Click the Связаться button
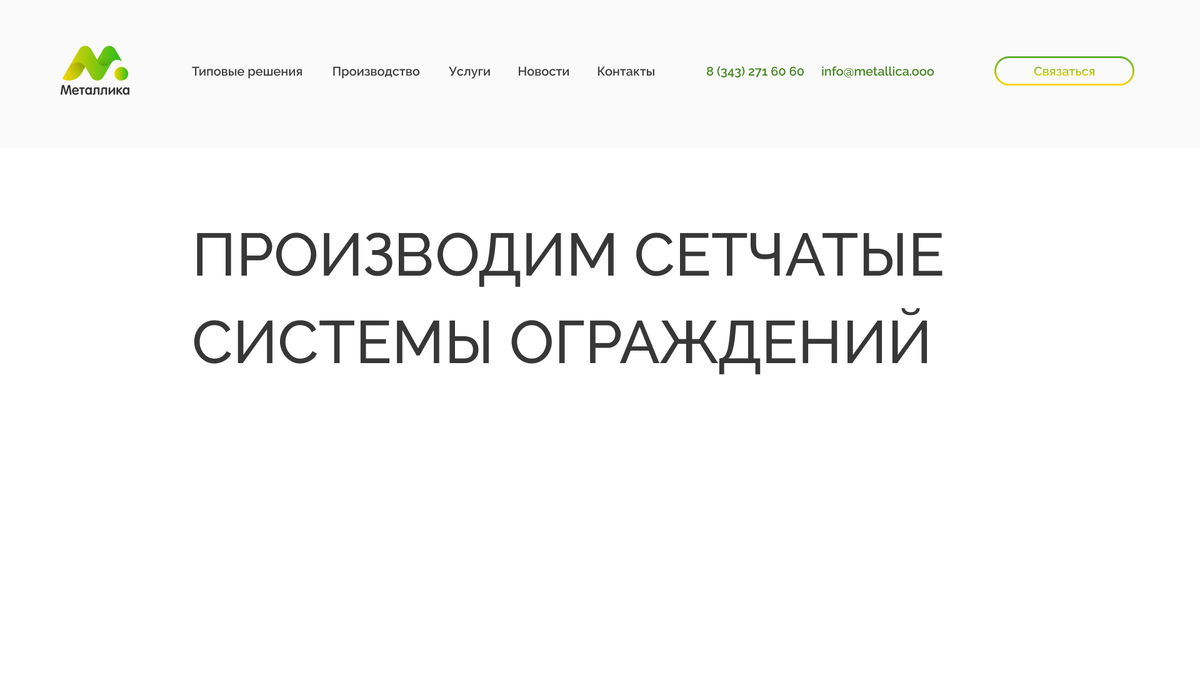 [x=1064, y=71]
